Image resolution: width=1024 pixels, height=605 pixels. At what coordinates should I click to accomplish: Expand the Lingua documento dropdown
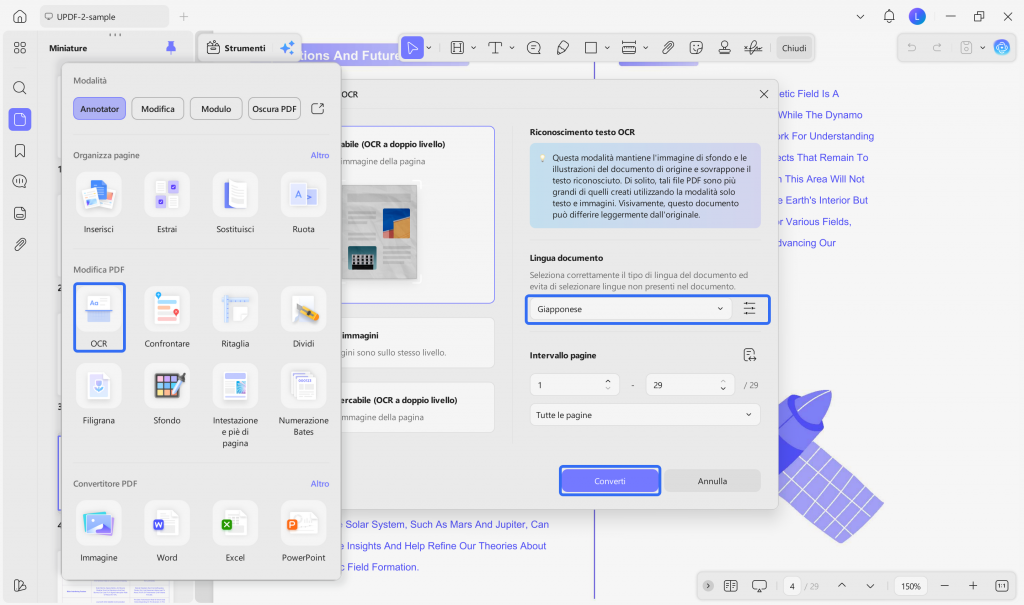pyautogui.click(x=630, y=309)
